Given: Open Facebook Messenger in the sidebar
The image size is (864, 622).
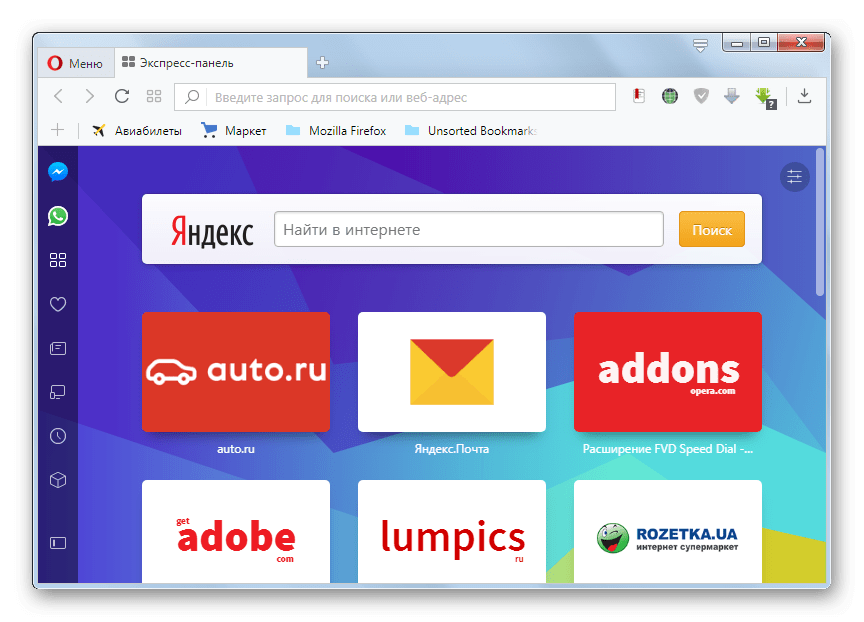Looking at the screenshot, I should point(58,172).
